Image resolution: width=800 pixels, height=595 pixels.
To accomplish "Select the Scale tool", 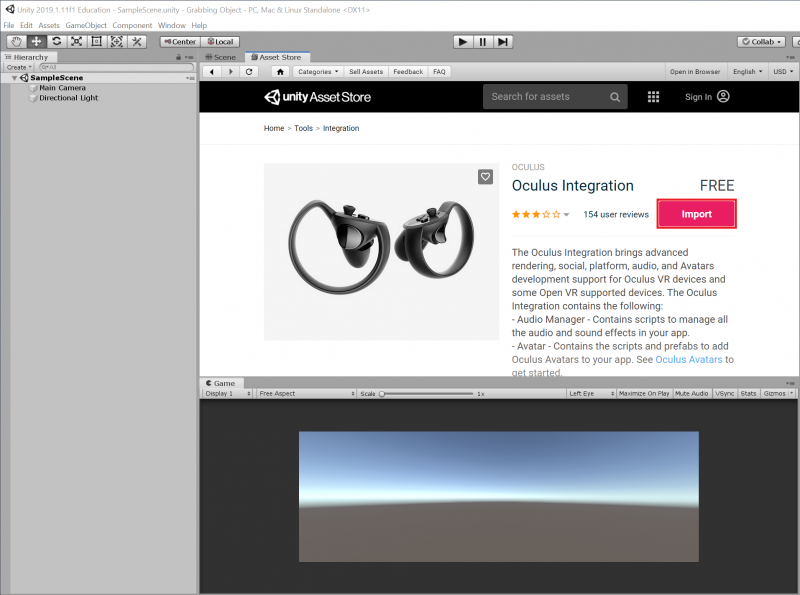I will pos(76,42).
